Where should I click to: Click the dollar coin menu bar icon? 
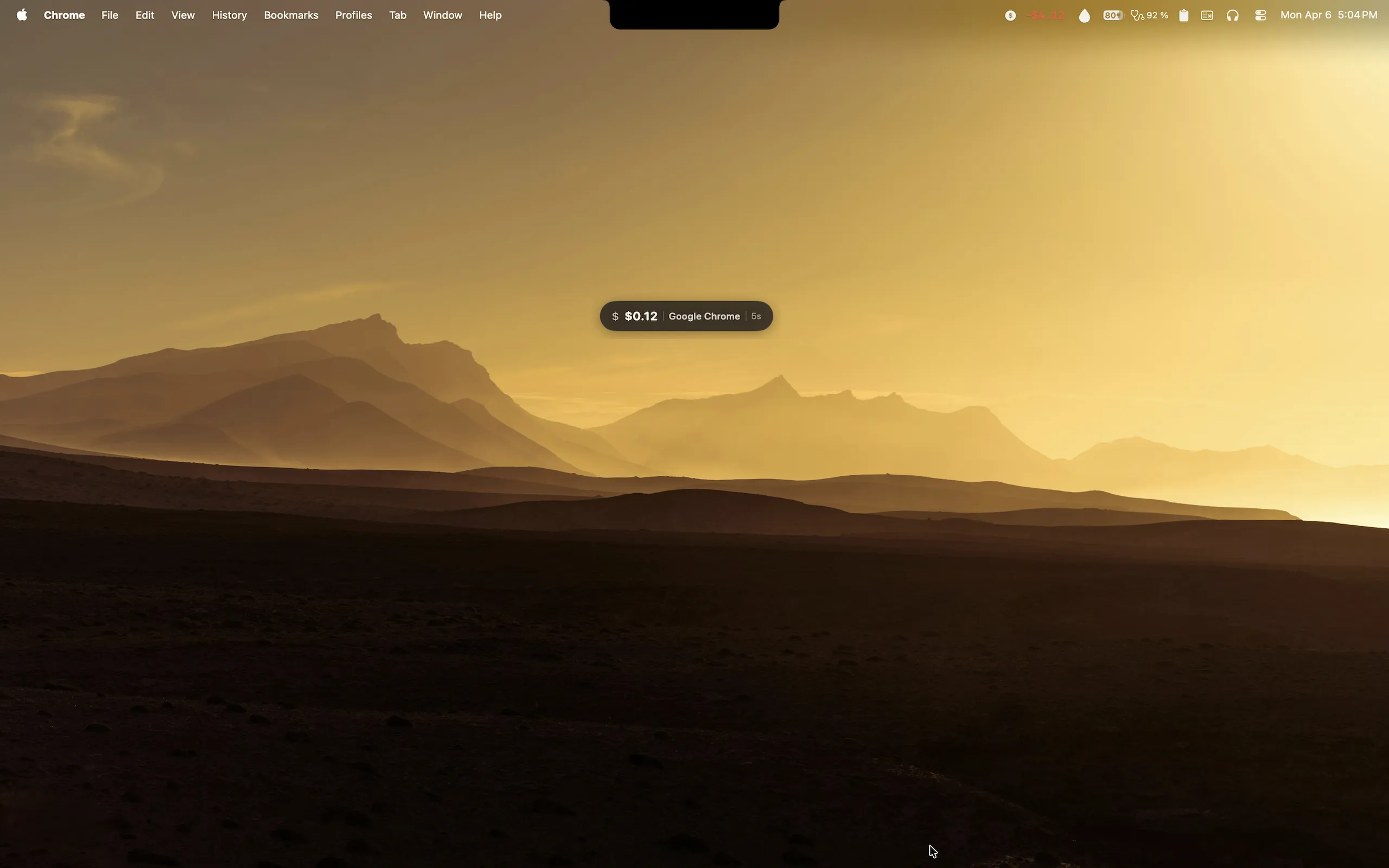[x=1010, y=16]
